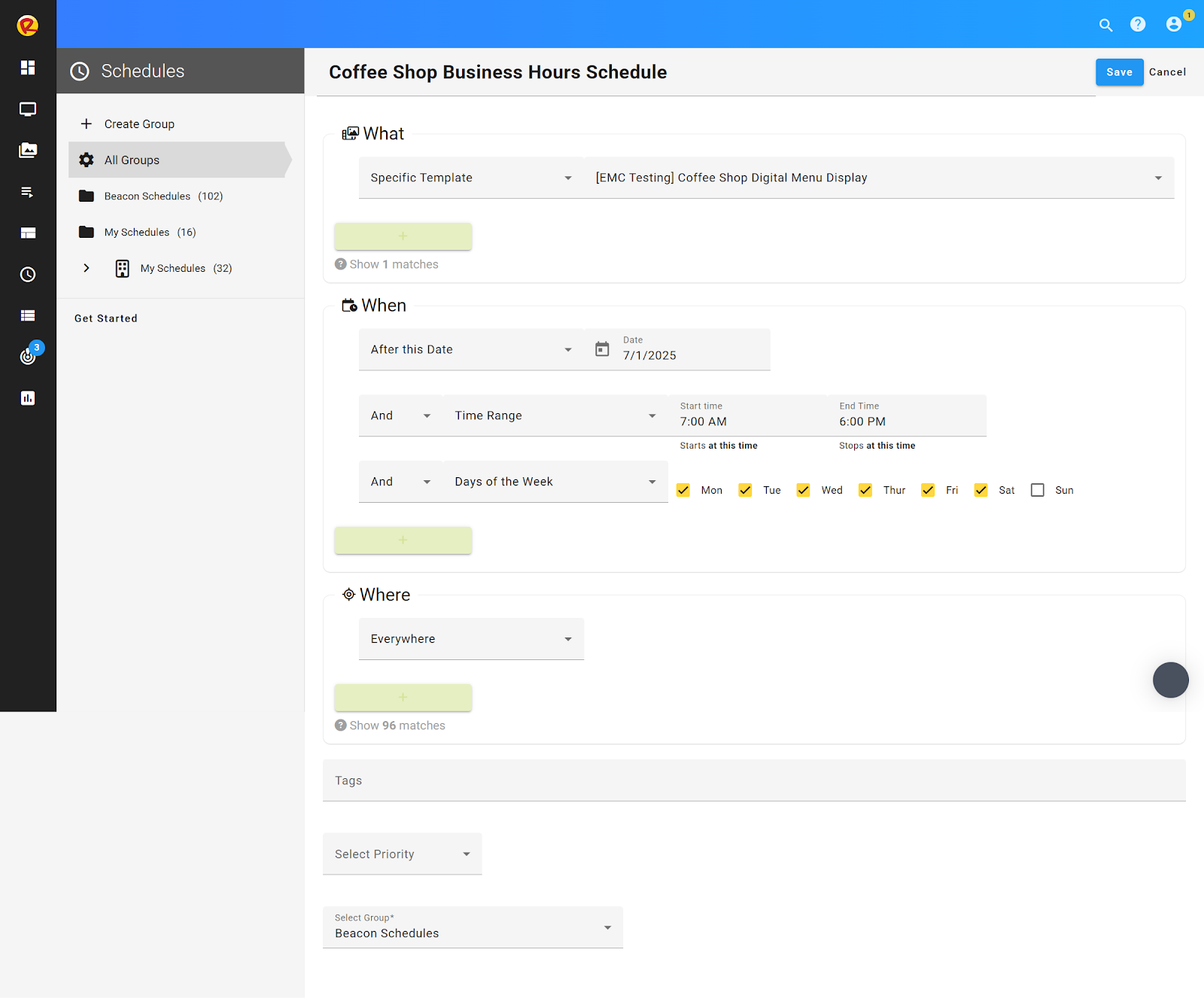Open the analytics chart sidebar icon
The image size is (1204, 998).
coord(28,398)
